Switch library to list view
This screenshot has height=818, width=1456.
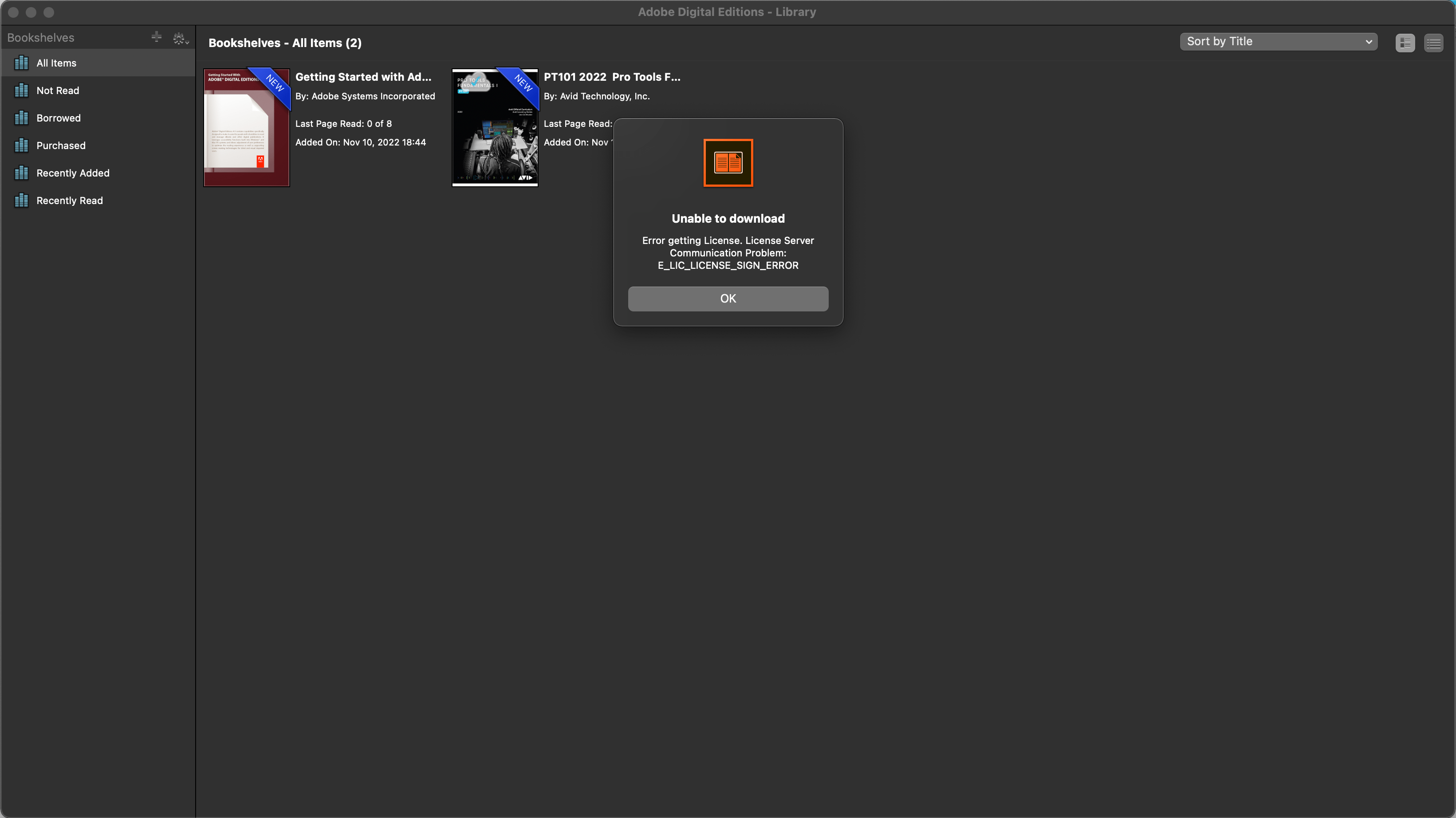(x=1435, y=43)
